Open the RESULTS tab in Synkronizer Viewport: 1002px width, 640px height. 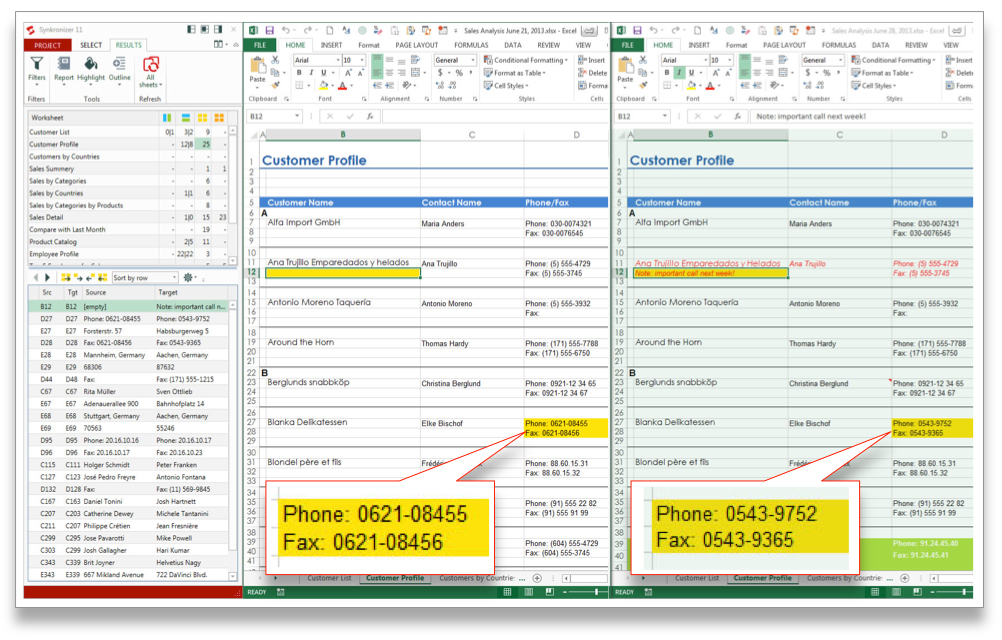(x=128, y=45)
